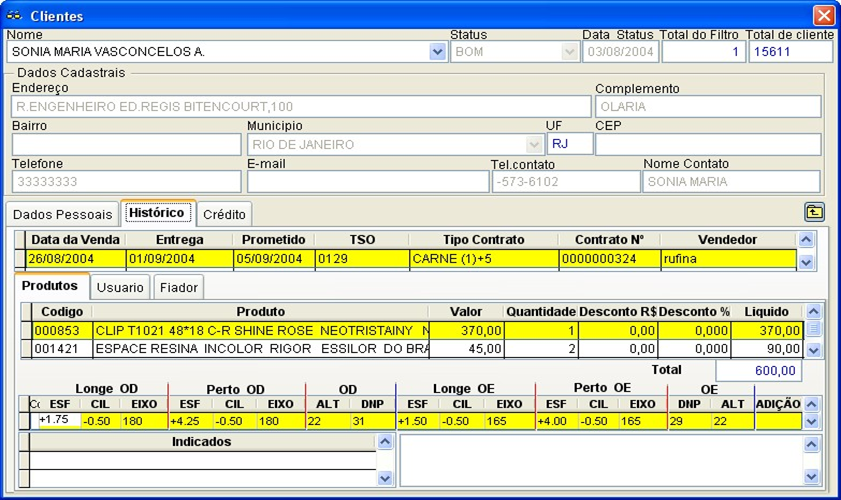Screen dimensions: 841x500
Task: Click the Total de cliente value 15611
Action: [x=791, y=52]
